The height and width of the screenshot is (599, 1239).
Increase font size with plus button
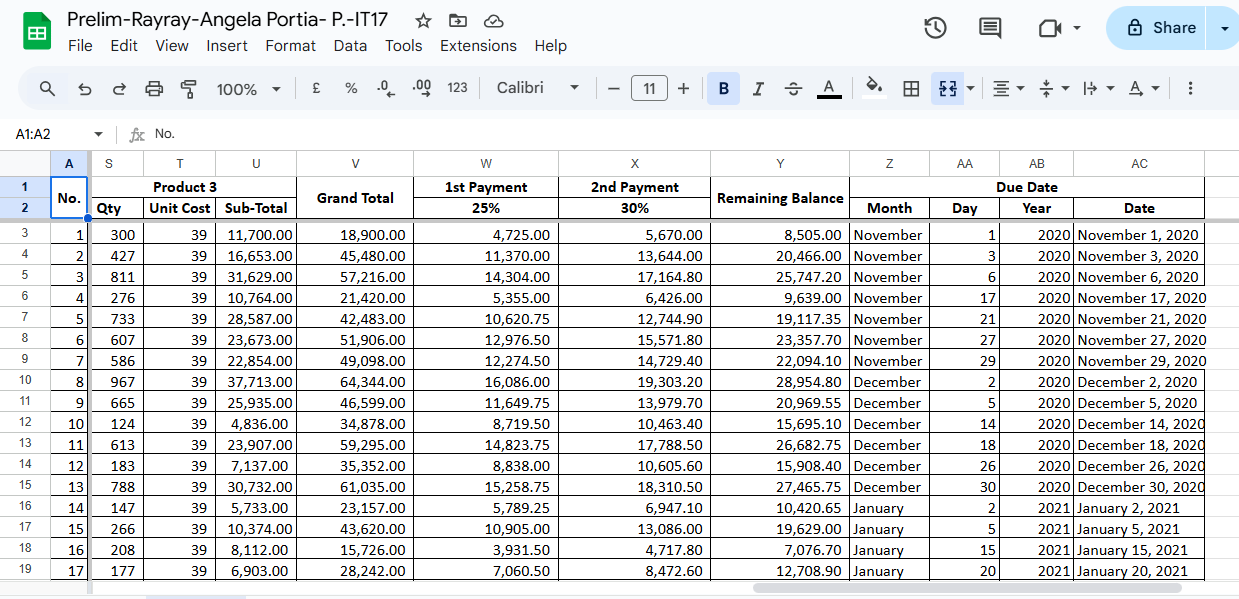683,89
